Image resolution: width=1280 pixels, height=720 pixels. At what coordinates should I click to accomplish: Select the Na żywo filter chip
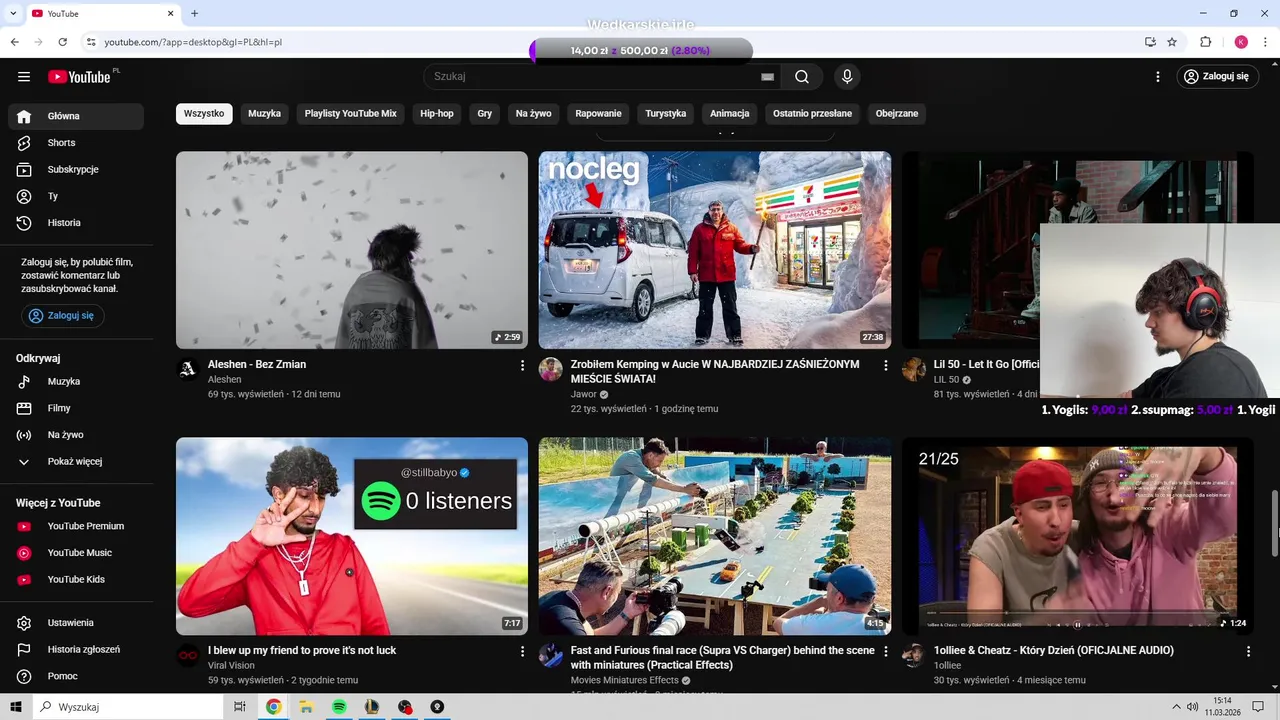pyautogui.click(x=534, y=114)
